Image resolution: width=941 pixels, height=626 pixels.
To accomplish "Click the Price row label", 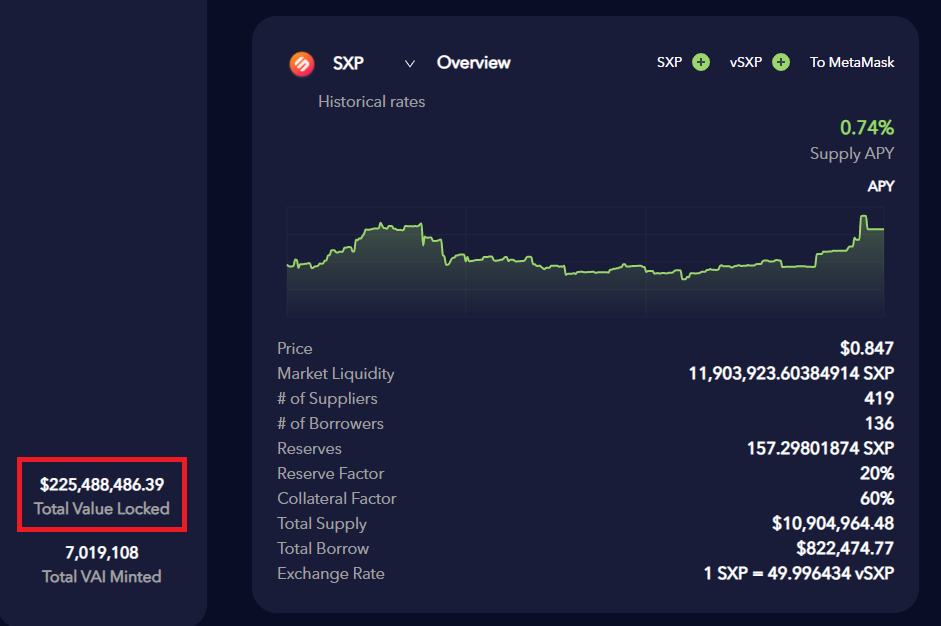I will tap(295, 349).
